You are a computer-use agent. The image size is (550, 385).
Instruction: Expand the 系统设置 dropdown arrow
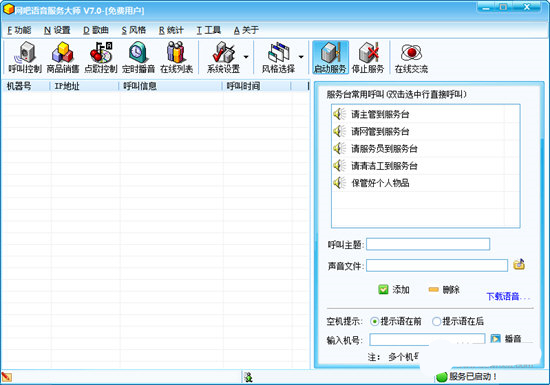click(246, 57)
